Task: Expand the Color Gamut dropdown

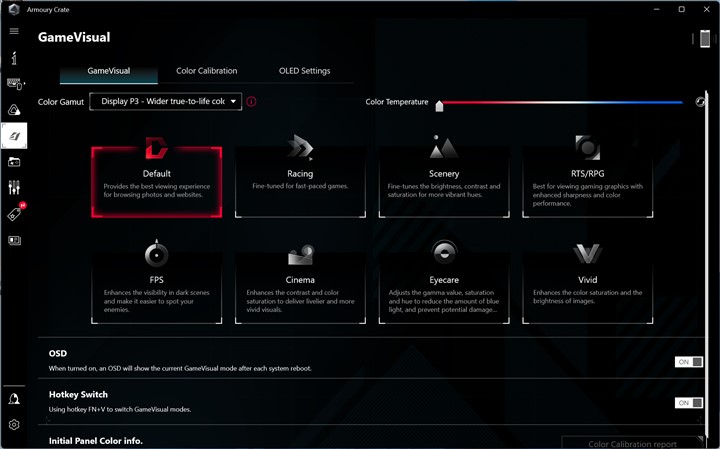Action: point(166,101)
